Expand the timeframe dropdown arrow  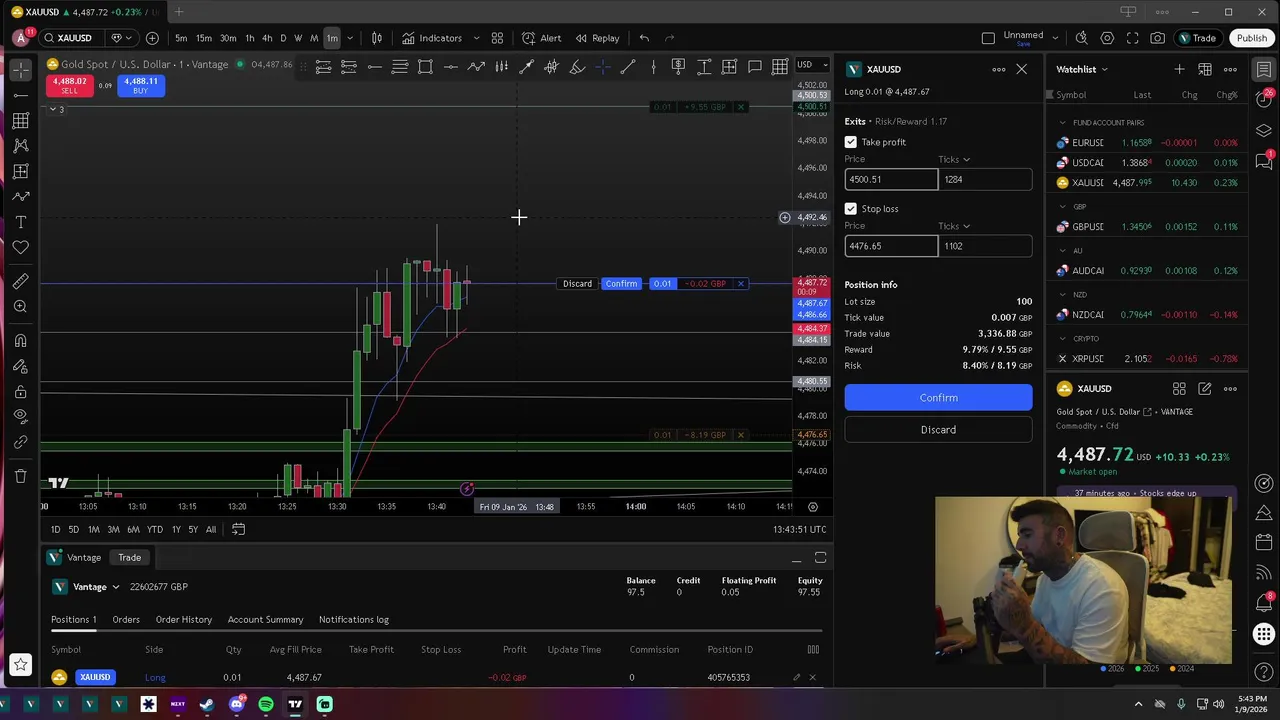pos(349,38)
